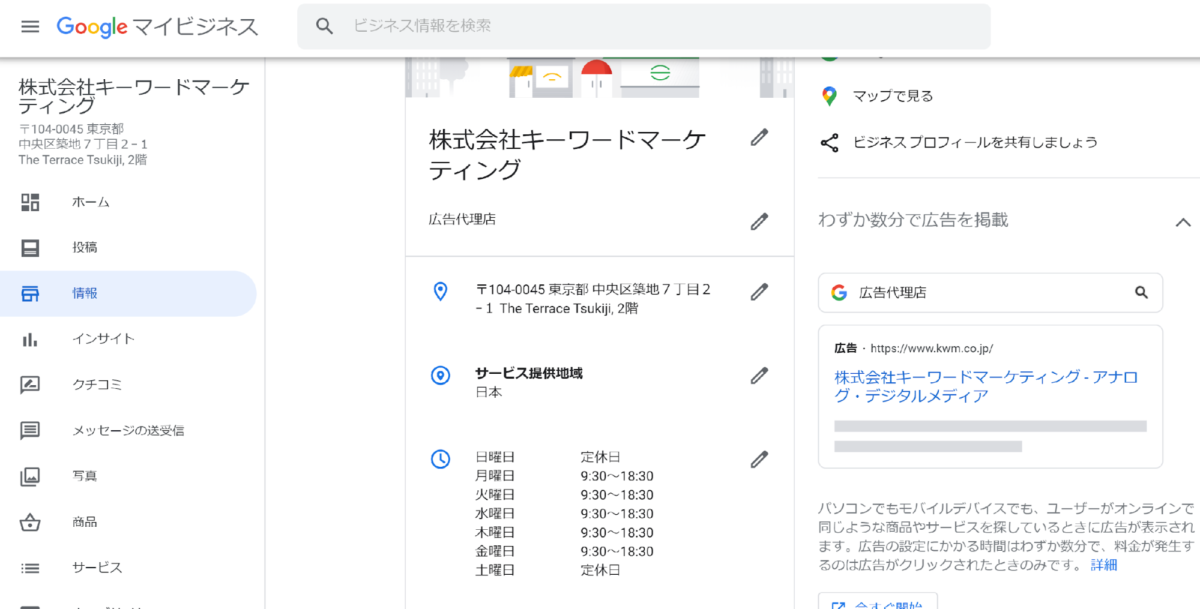Open the hamburger main menu
The height and width of the screenshot is (609, 1200).
(30, 26)
